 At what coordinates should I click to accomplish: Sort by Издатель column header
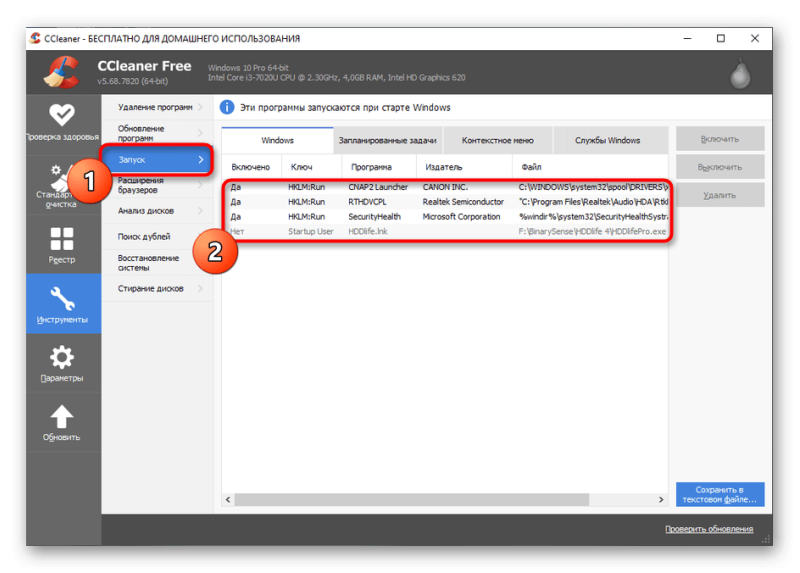point(464,167)
